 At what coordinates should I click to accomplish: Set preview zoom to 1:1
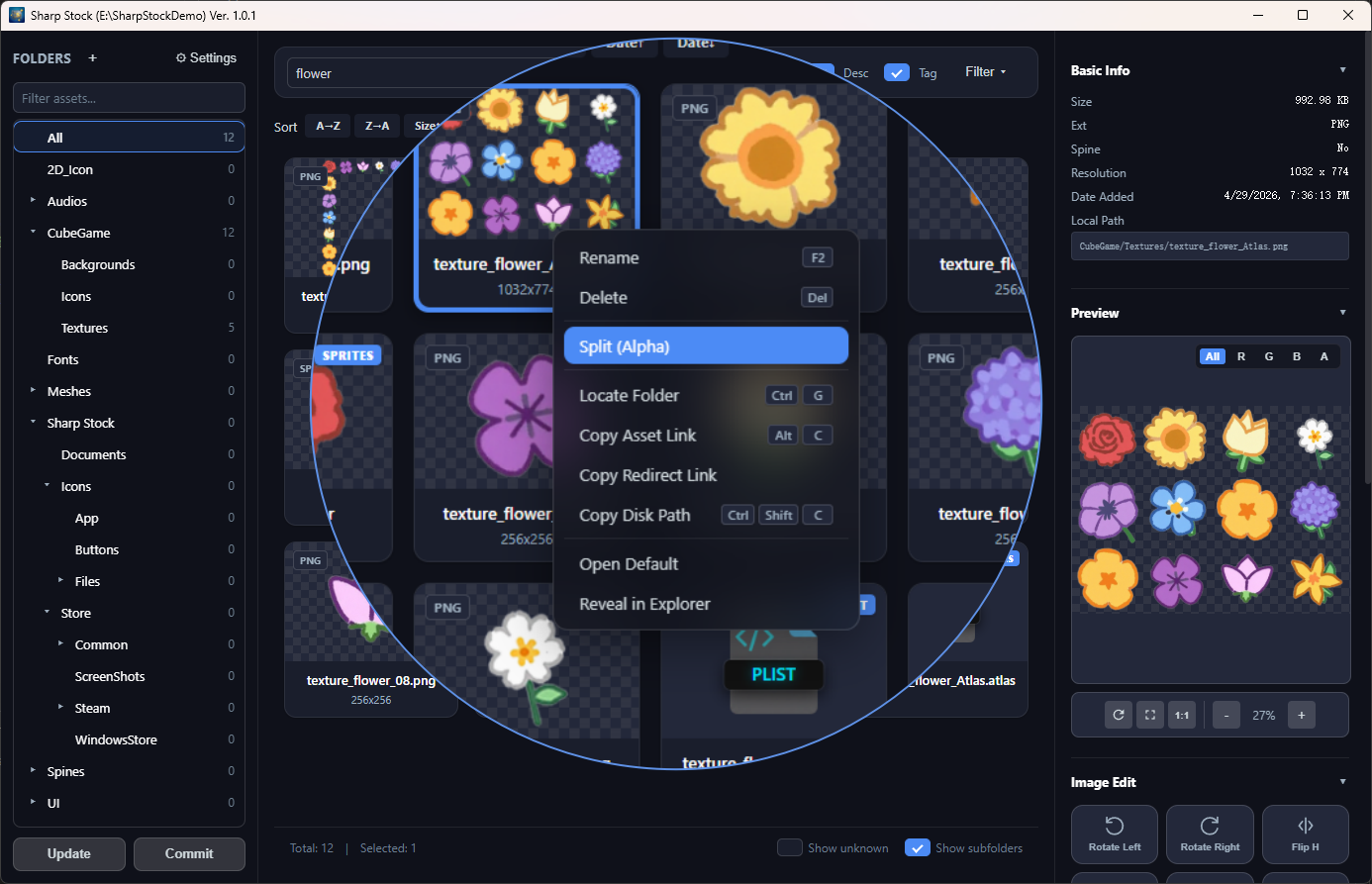1182,715
